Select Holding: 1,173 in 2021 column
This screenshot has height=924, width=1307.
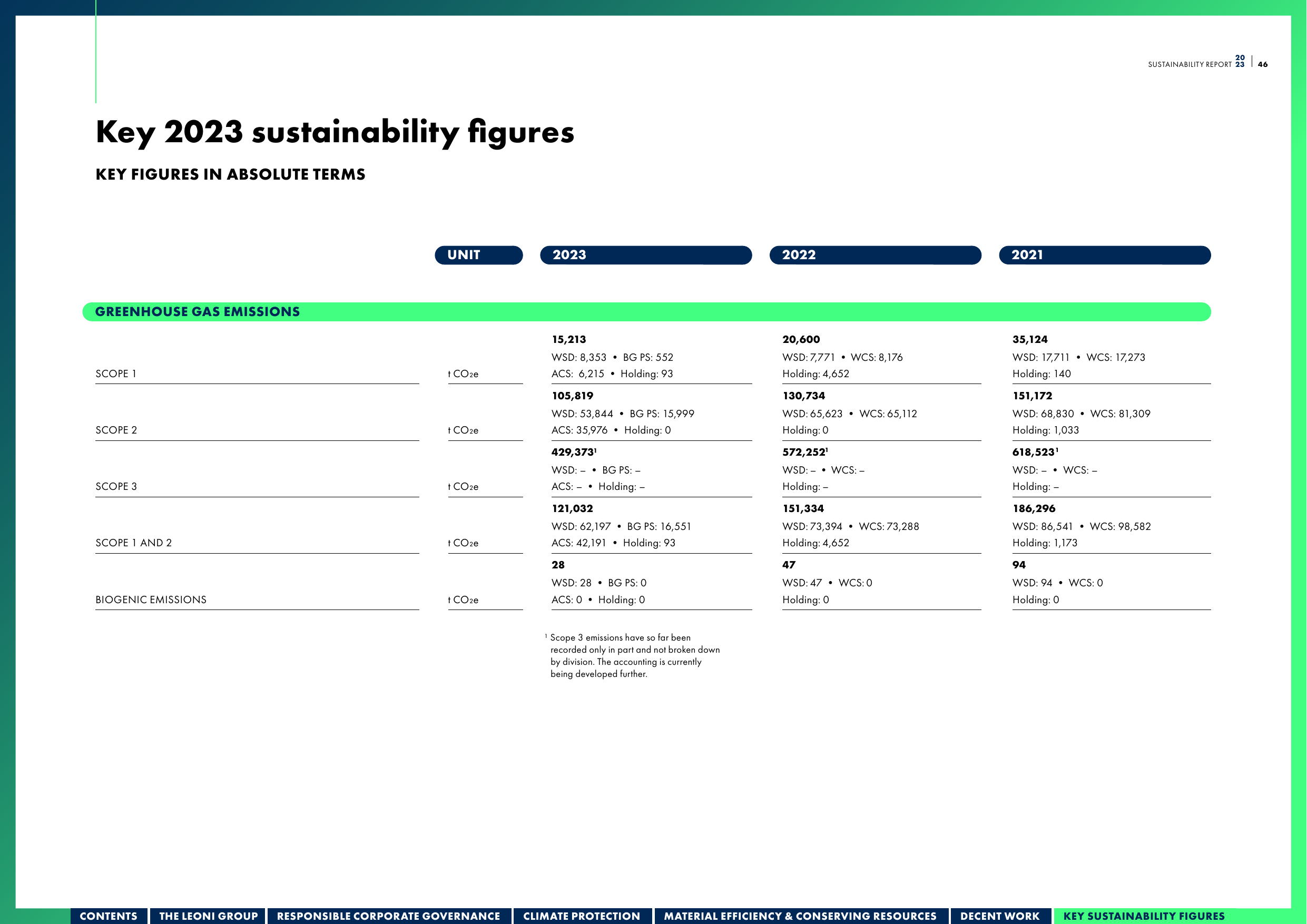pos(1045,543)
